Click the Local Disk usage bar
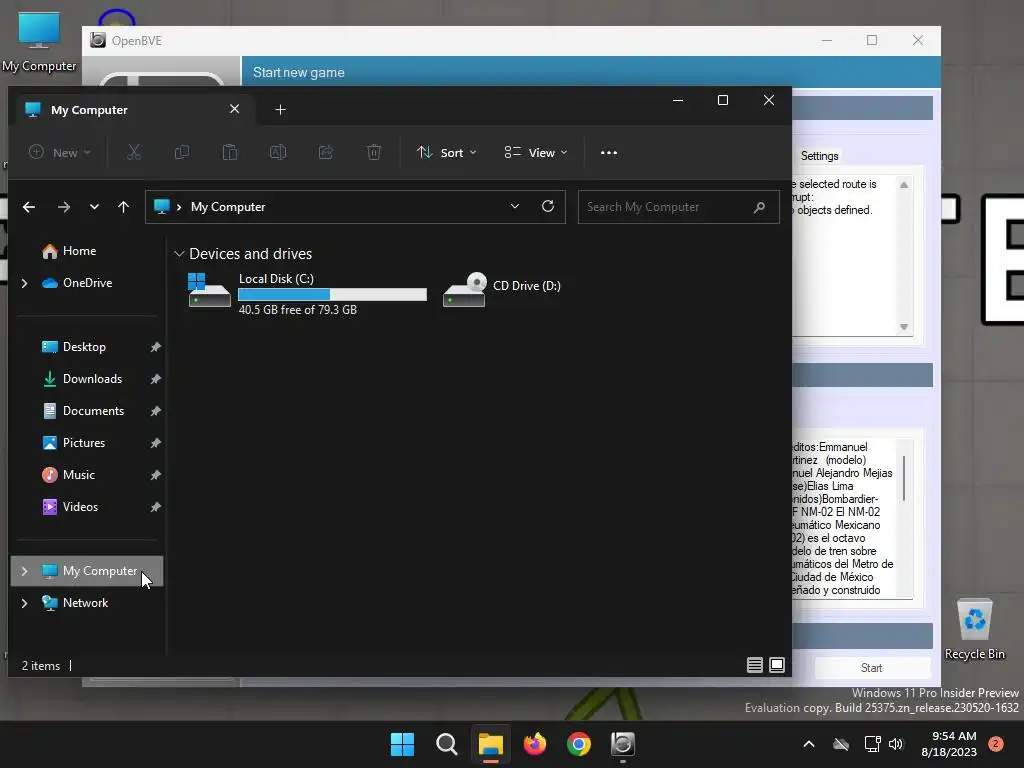 [x=332, y=295]
